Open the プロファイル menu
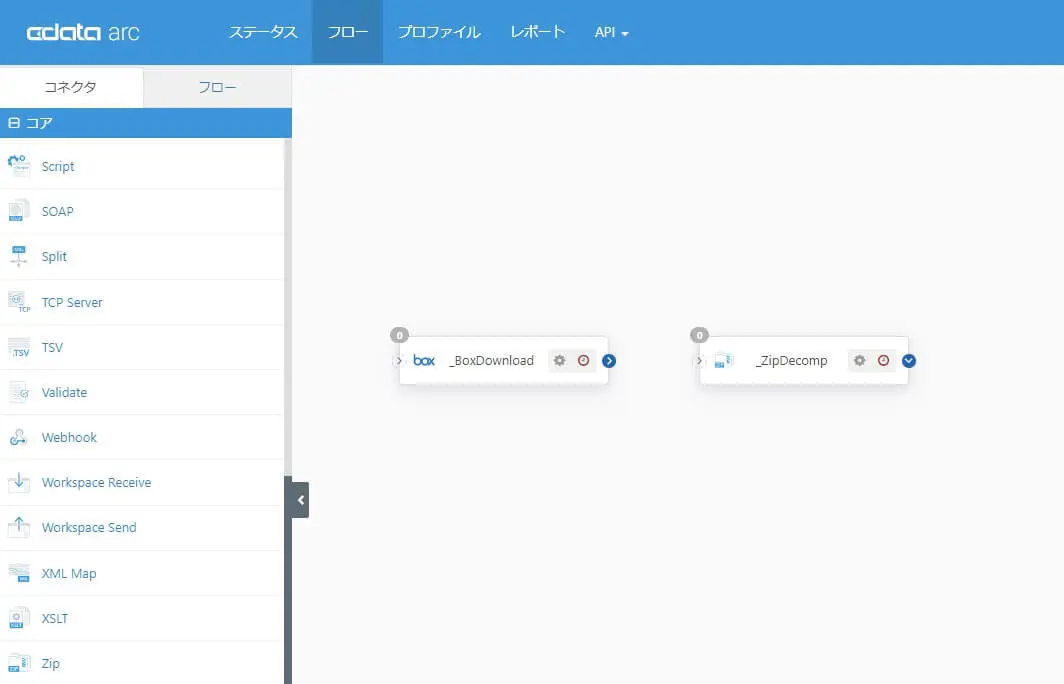 click(439, 32)
